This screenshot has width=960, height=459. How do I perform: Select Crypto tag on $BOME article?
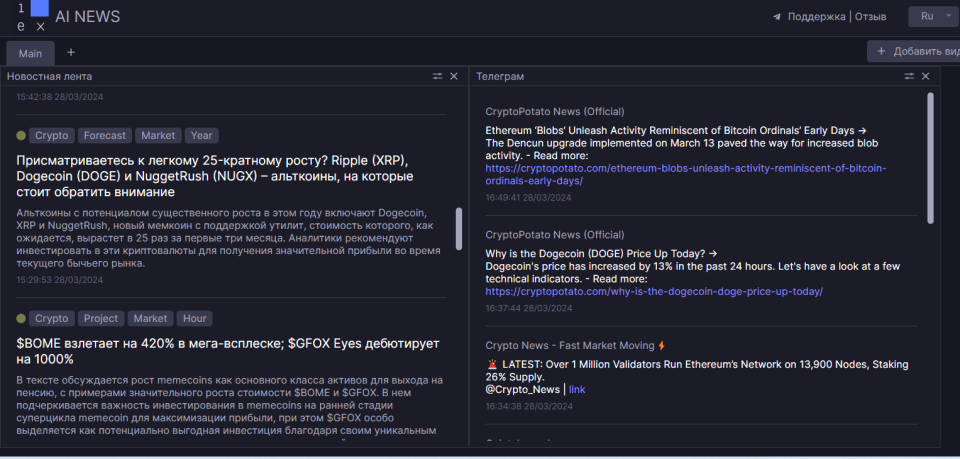point(52,318)
